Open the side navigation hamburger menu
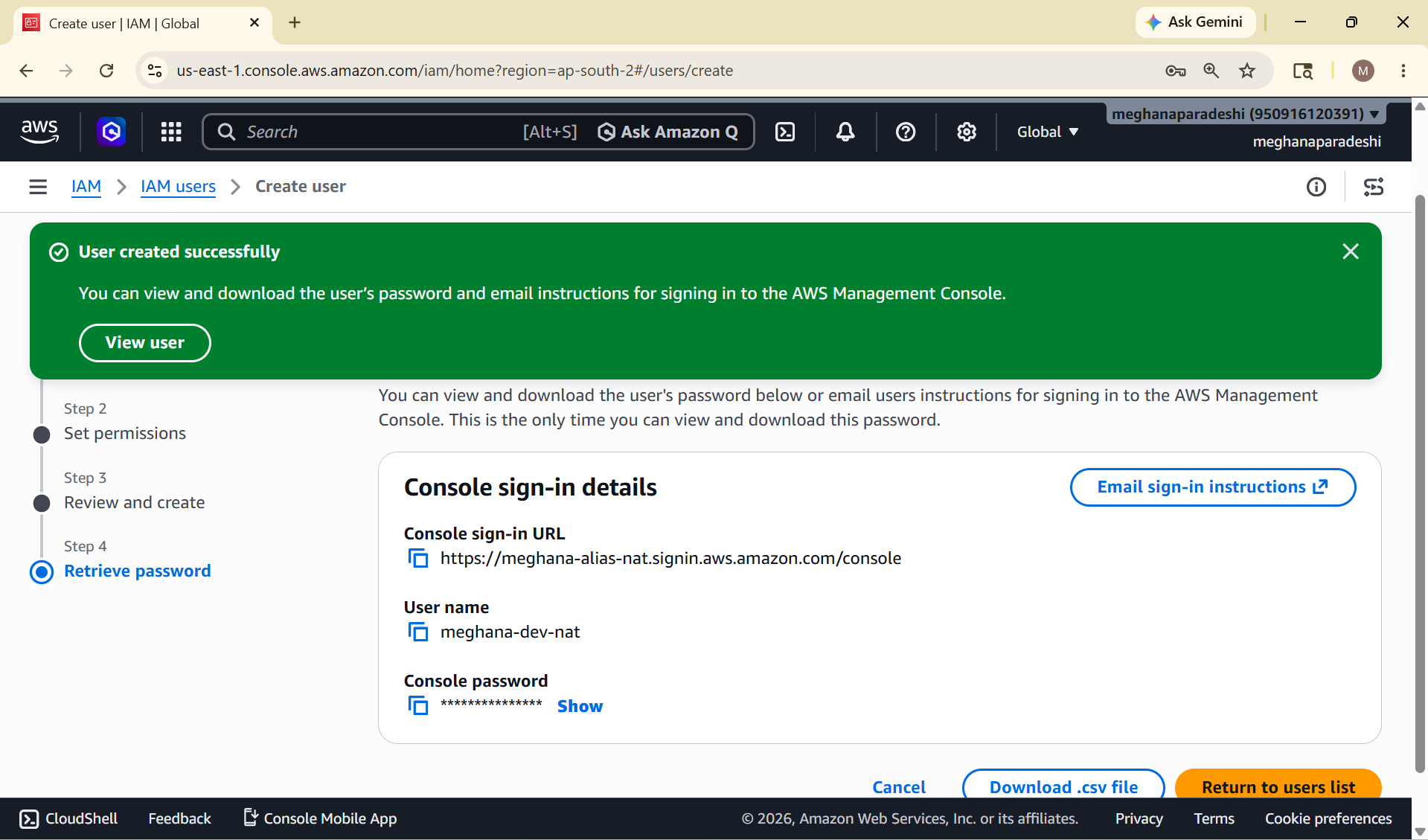Screen dimensions: 1428x840 tap(38, 187)
